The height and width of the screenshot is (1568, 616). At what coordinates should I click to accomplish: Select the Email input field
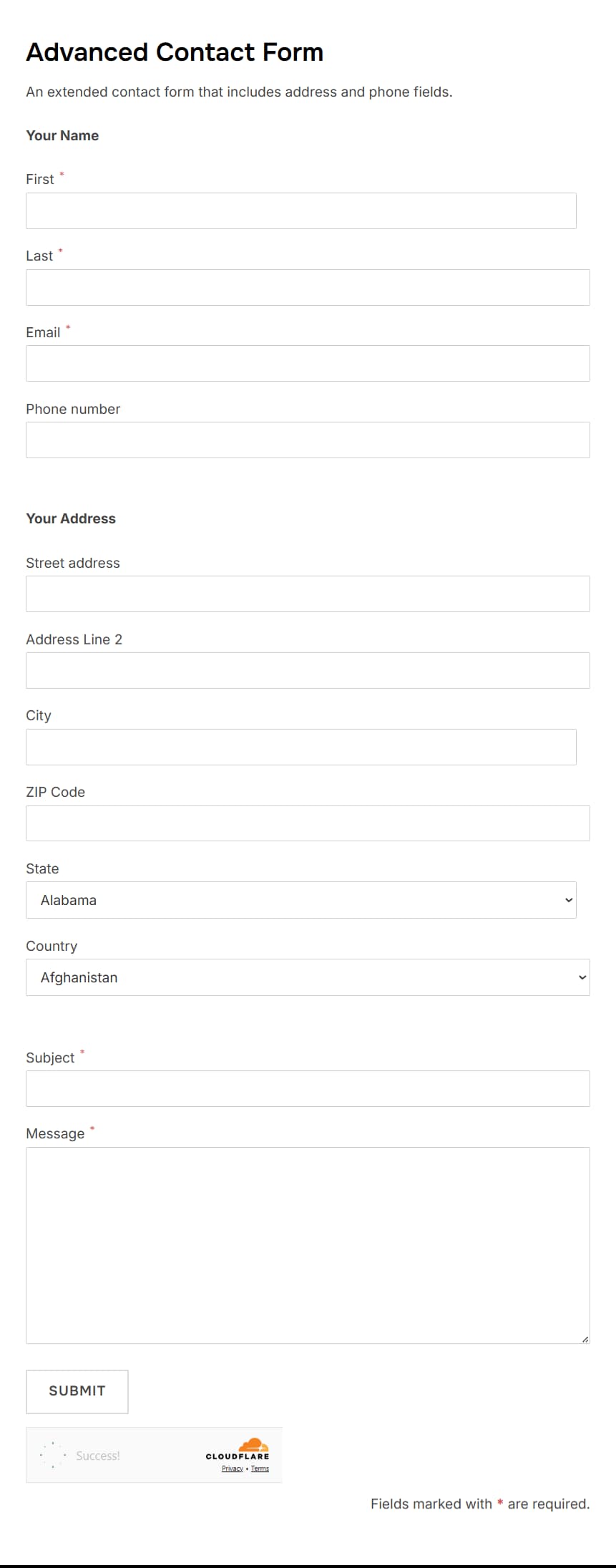point(308,363)
